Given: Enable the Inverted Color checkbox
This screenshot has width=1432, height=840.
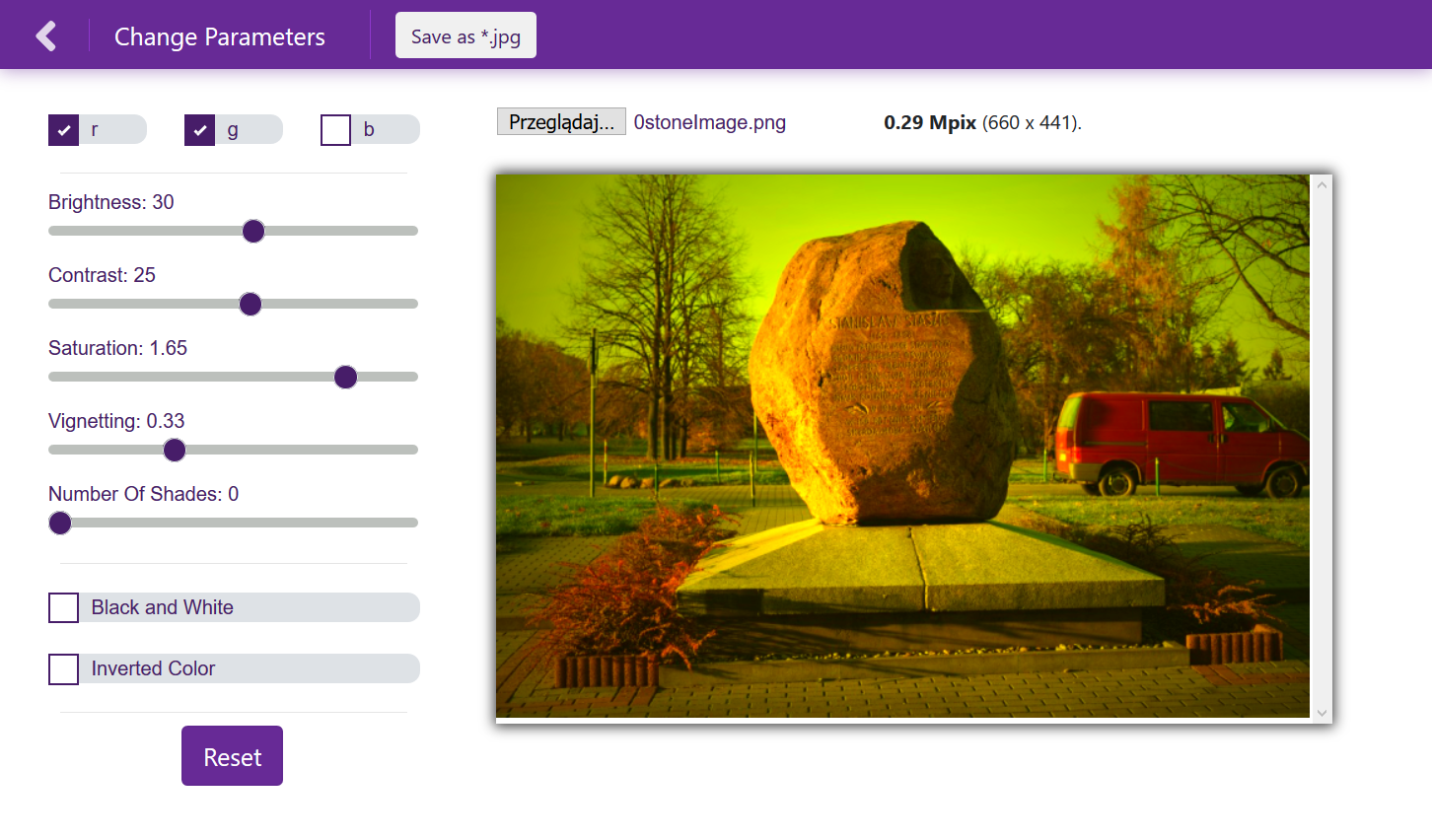Looking at the screenshot, I should click(64, 668).
